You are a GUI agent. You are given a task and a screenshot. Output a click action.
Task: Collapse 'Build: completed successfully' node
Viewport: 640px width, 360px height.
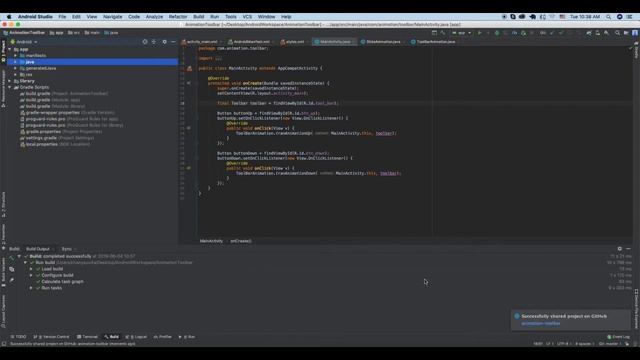(19, 256)
